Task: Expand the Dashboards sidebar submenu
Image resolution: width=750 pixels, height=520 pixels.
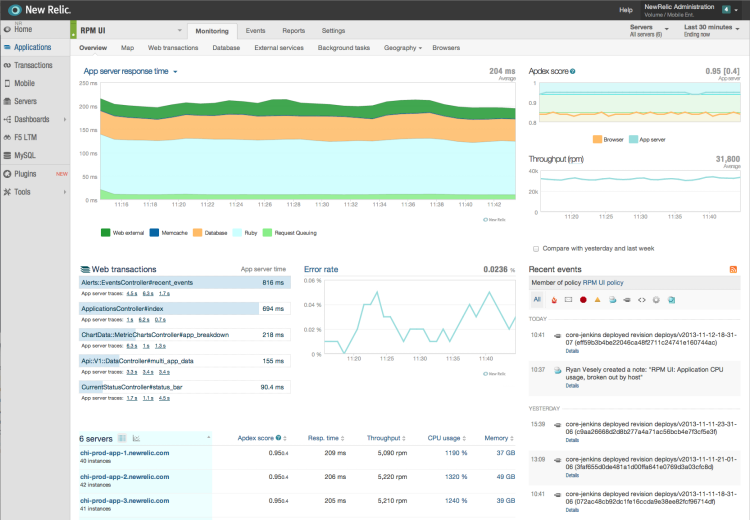Action: tap(65, 120)
